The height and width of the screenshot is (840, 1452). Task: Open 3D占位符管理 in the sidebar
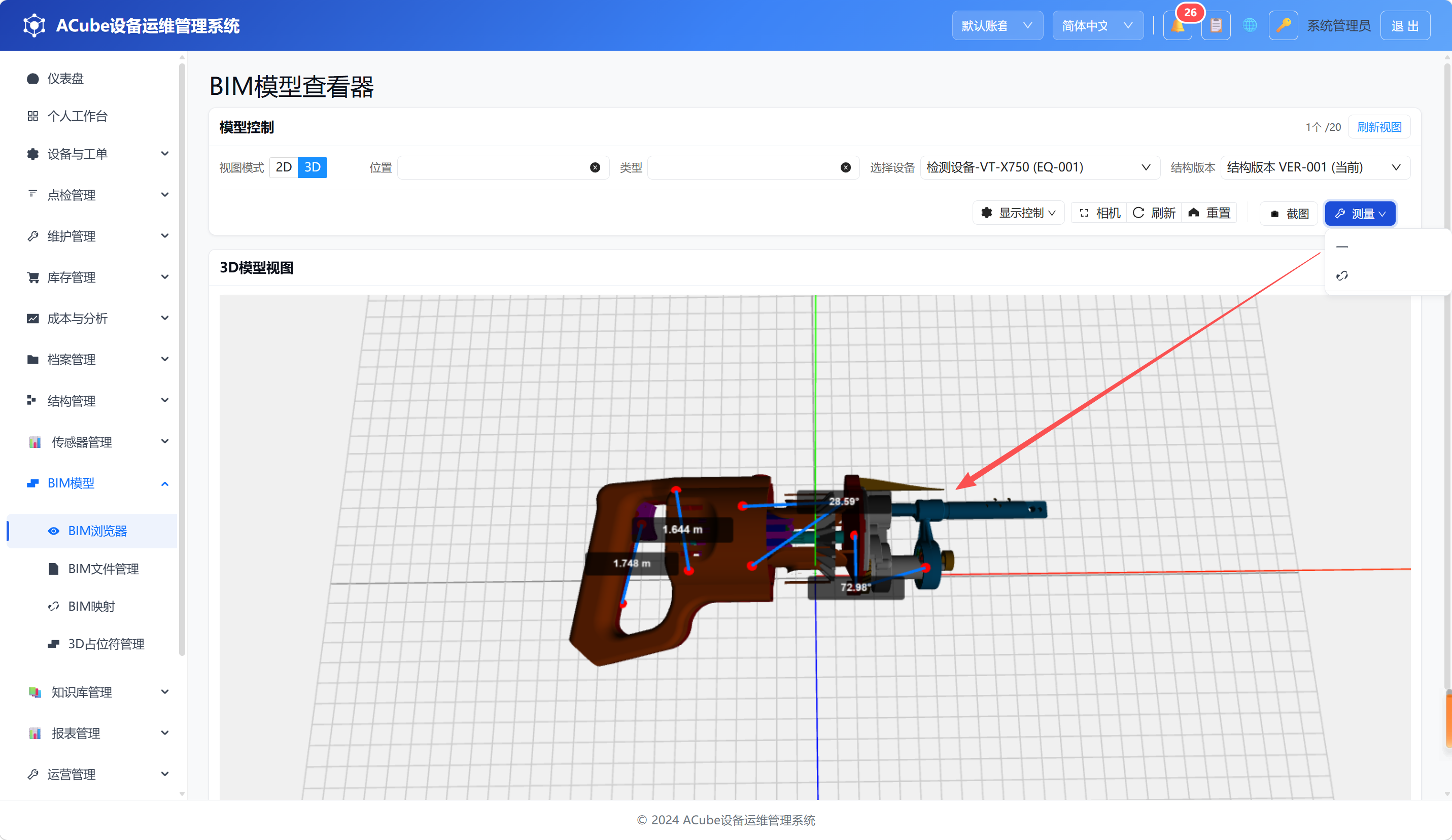click(92, 644)
